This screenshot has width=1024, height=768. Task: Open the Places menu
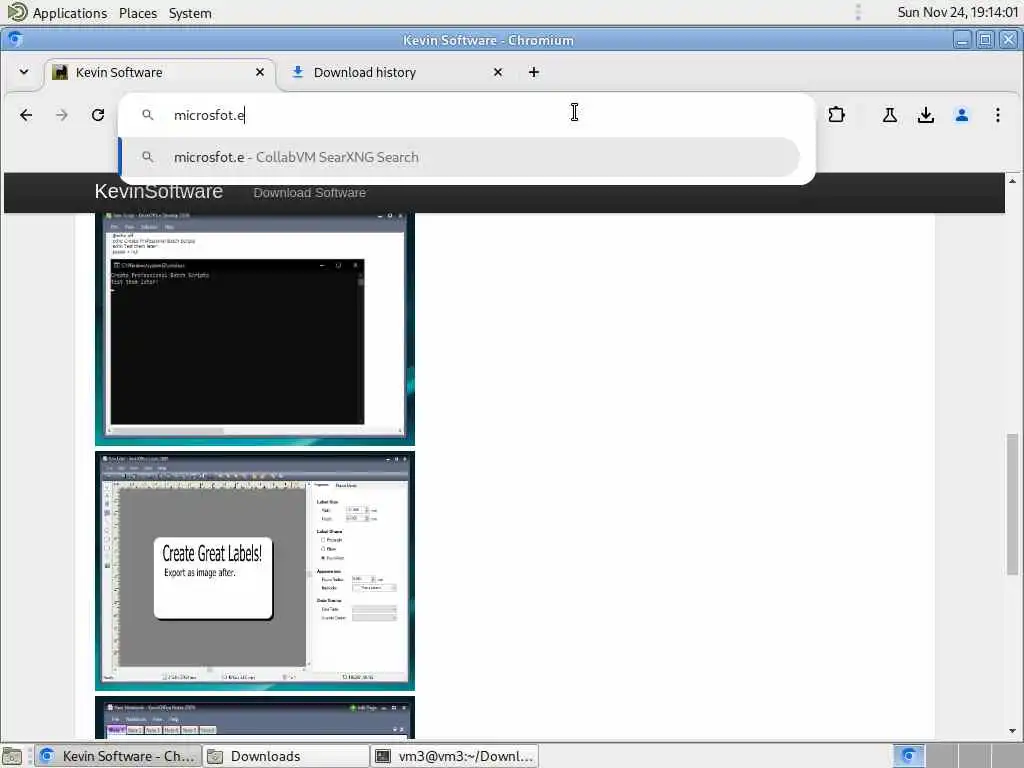click(x=138, y=12)
